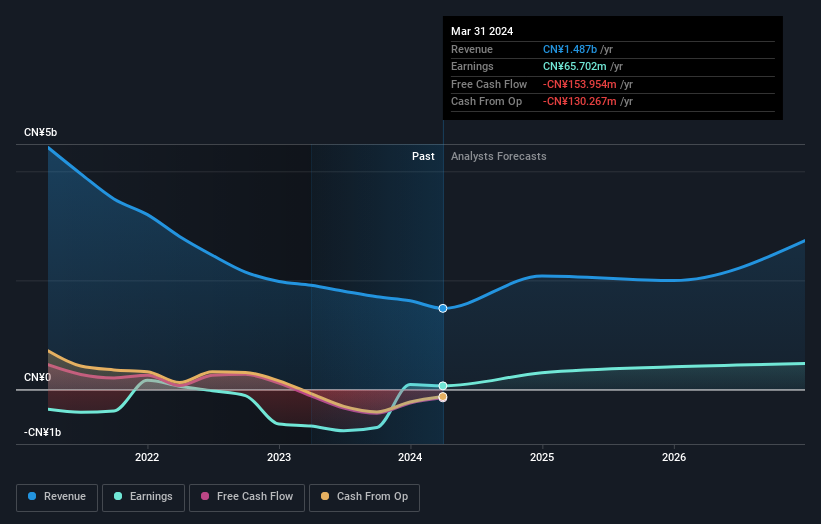Click the CN¥65.702m earnings value

click(574, 66)
